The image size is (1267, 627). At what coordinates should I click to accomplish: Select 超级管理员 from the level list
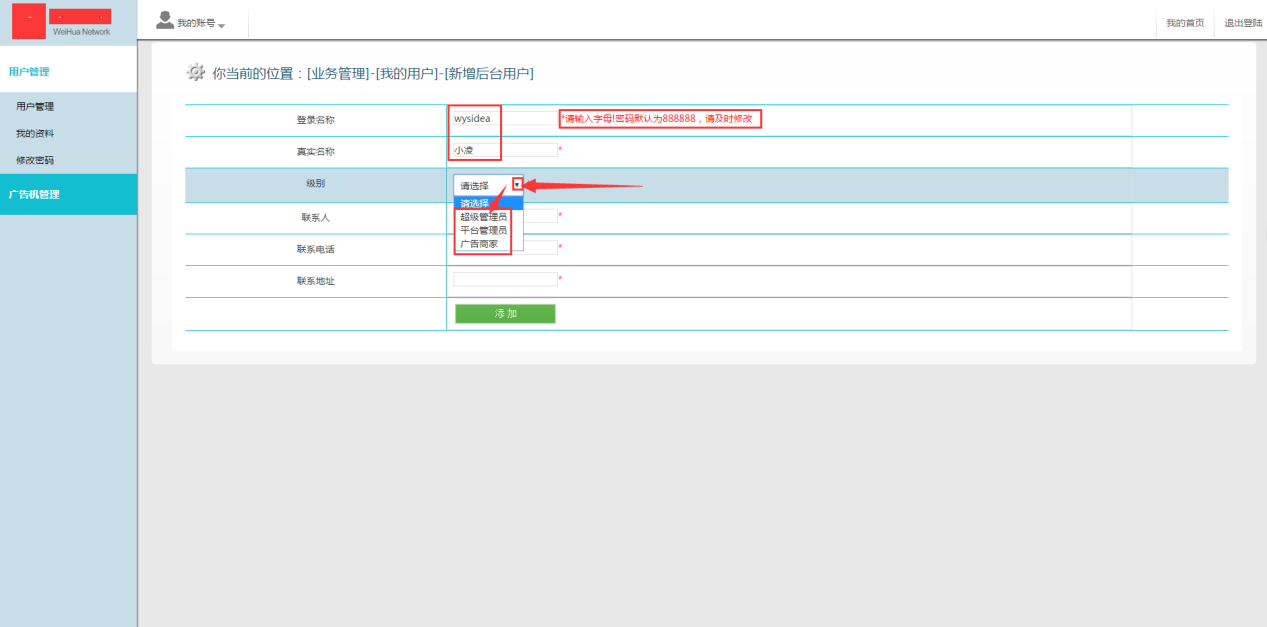pos(483,217)
